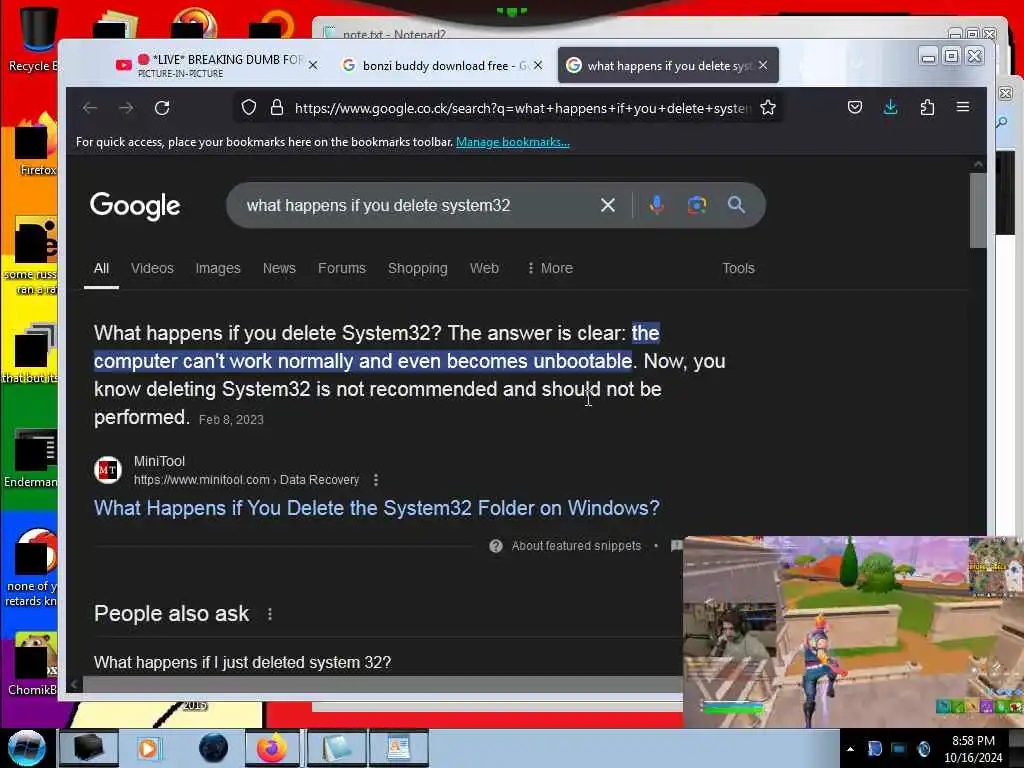Select the Web search filter
The width and height of the screenshot is (1024, 768).
click(484, 268)
